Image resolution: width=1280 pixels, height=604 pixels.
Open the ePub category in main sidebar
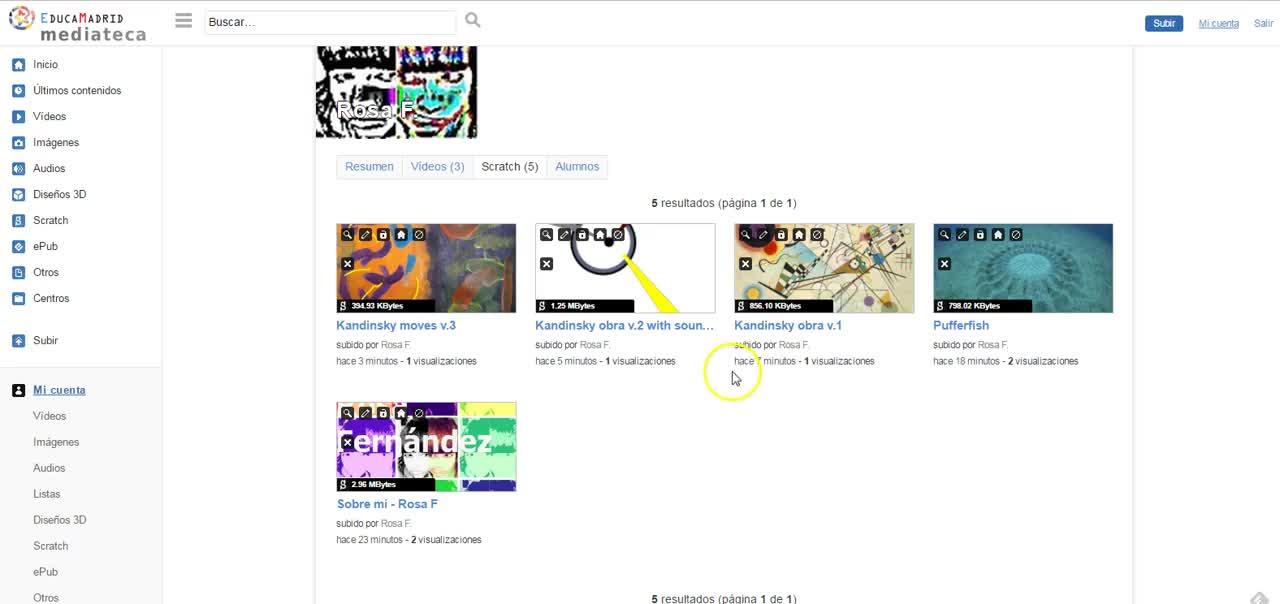(45, 246)
